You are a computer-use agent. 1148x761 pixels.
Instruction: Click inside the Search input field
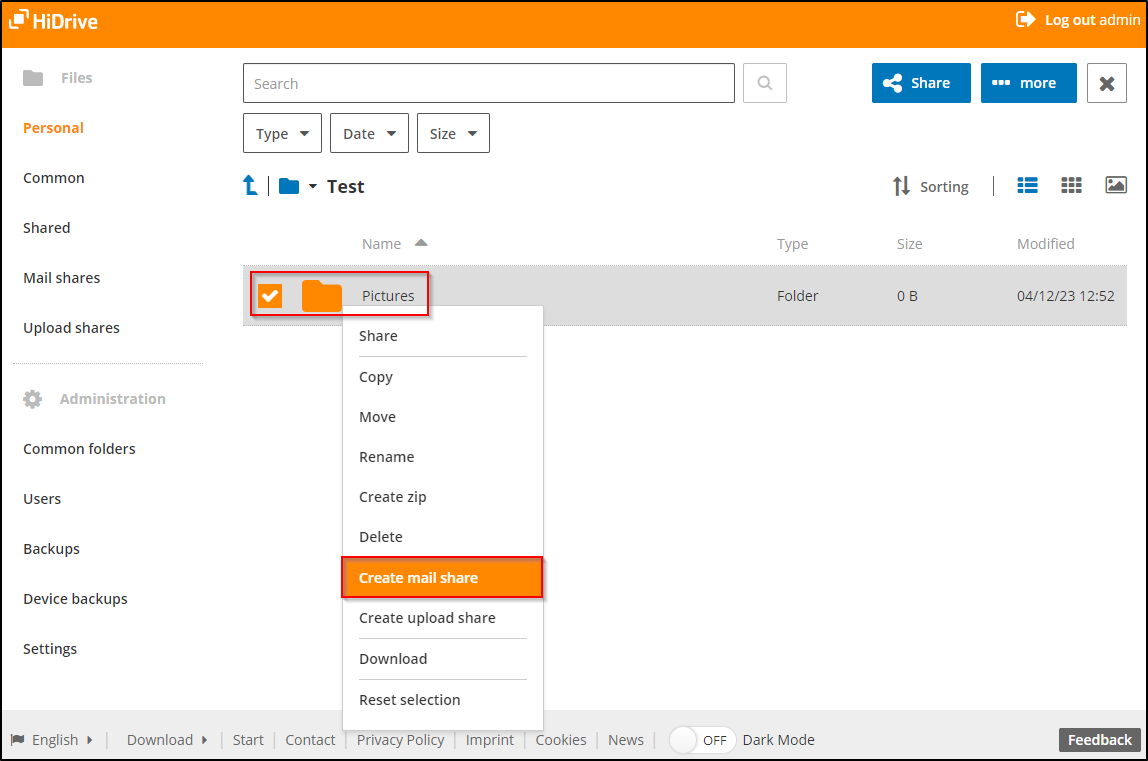[488, 82]
